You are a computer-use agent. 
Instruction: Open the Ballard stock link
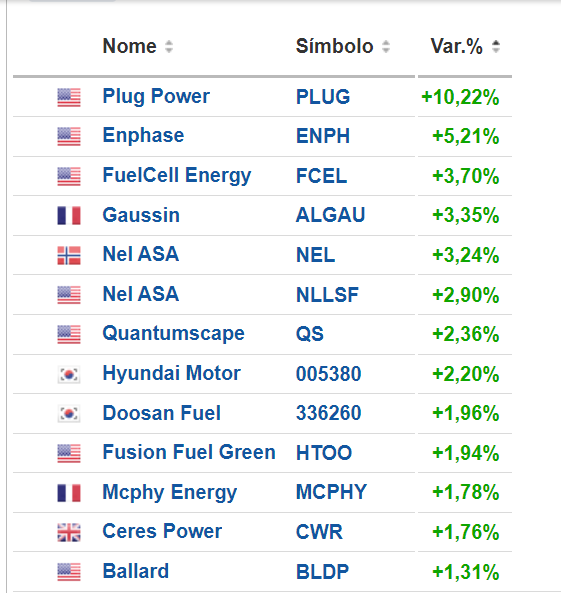pyautogui.click(x=136, y=571)
